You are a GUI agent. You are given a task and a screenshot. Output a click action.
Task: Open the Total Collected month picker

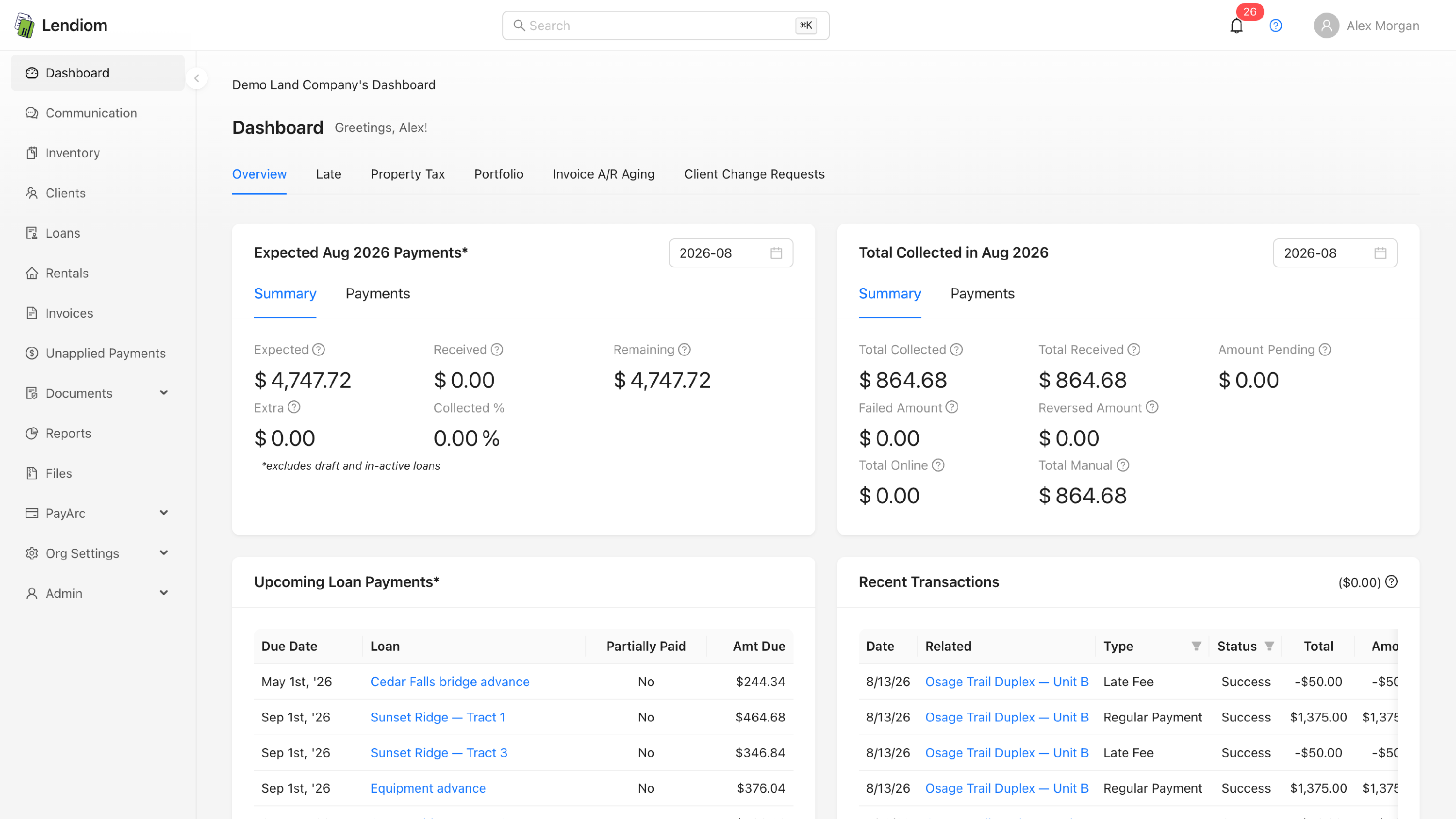point(1335,253)
